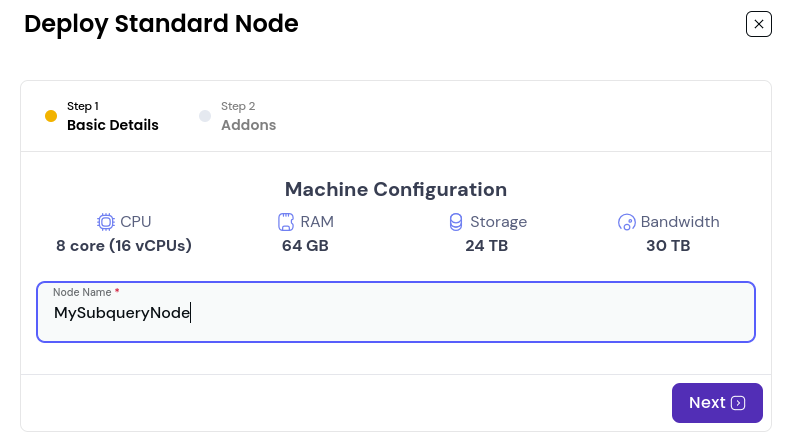Screen dimensions: 791x447
Task: Click the 64 GB RAM value
Action: pyautogui.click(x=305, y=246)
